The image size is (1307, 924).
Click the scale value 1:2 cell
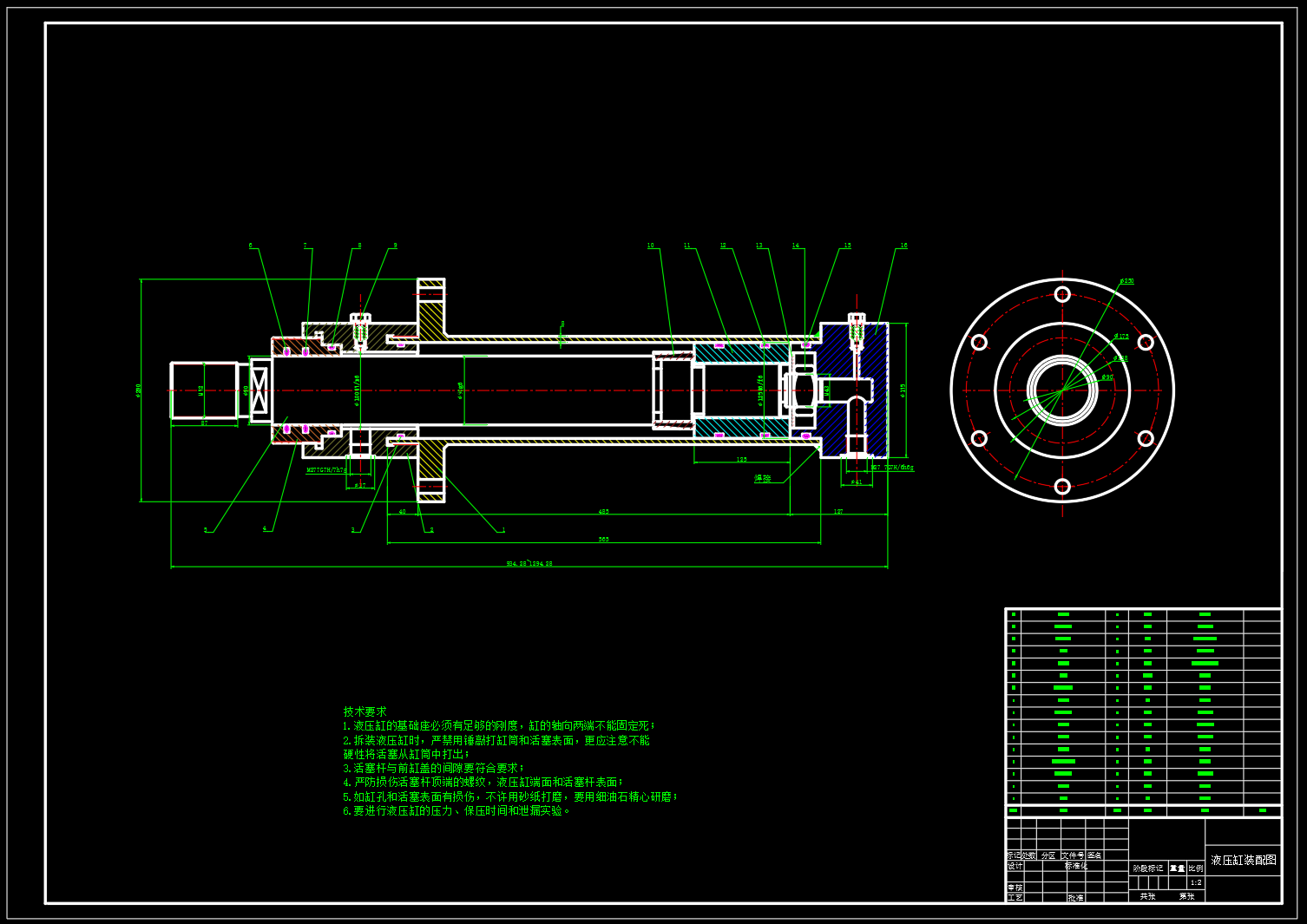(x=1196, y=881)
